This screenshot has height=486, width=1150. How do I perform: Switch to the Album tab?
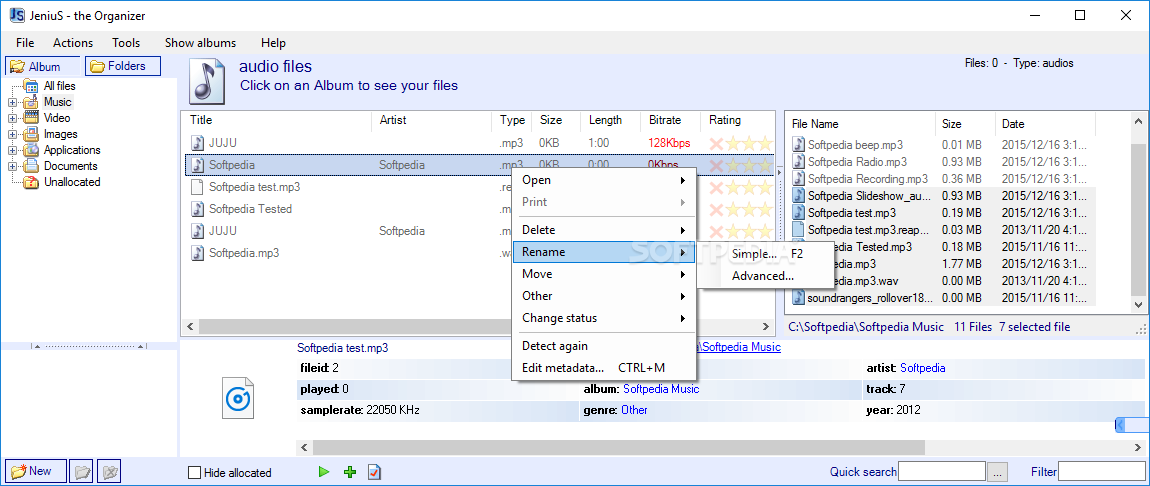click(43, 66)
